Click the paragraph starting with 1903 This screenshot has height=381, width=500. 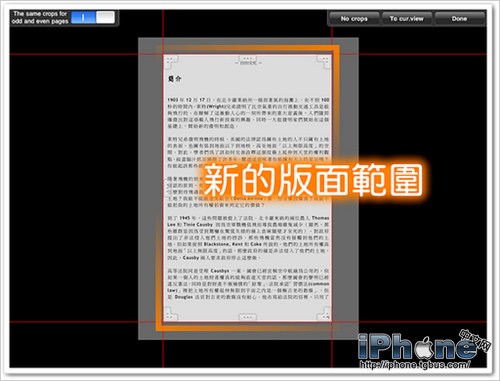[248, 113]
